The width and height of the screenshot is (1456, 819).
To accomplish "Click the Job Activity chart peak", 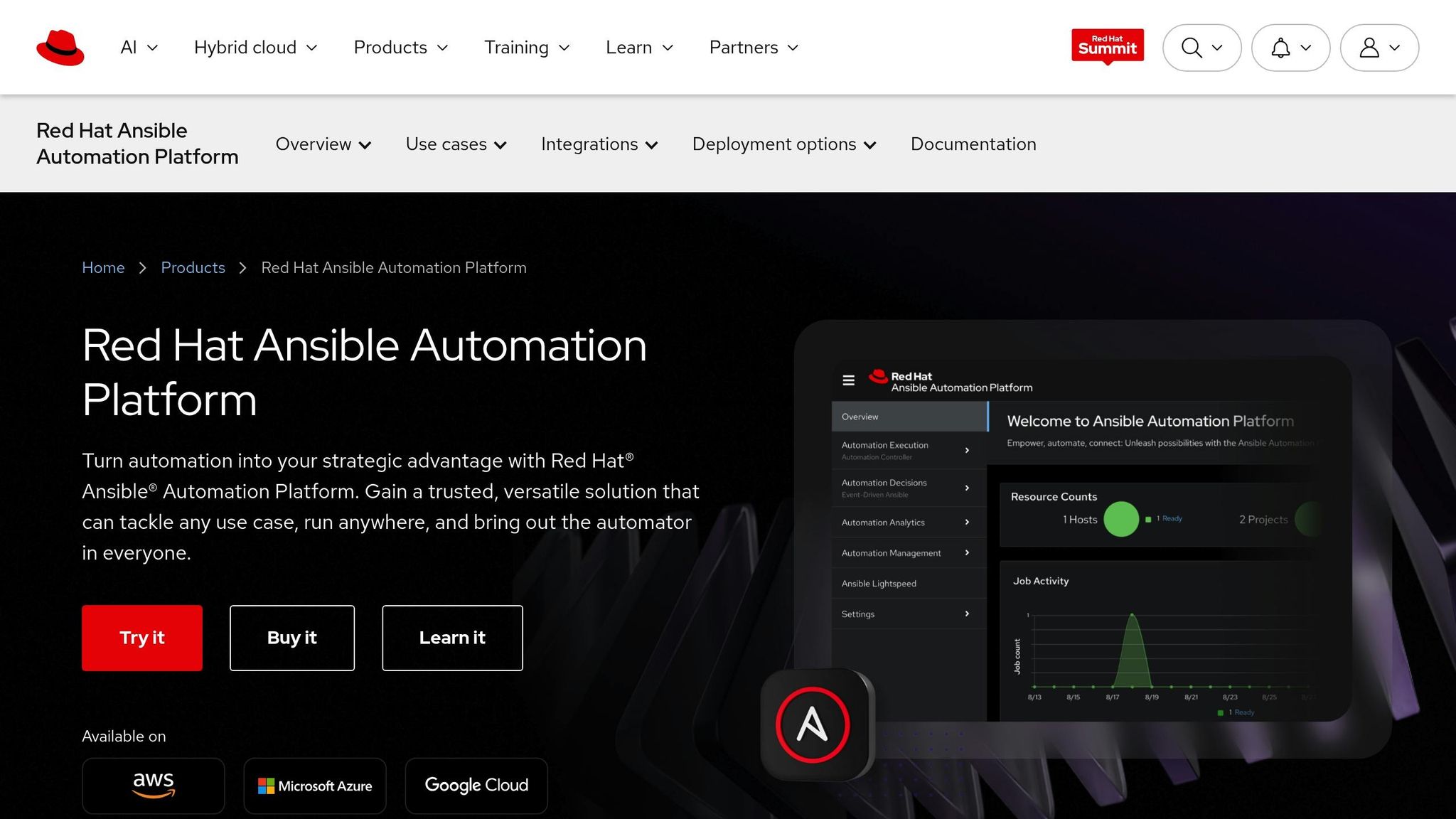I will (x=1132, y=616).
